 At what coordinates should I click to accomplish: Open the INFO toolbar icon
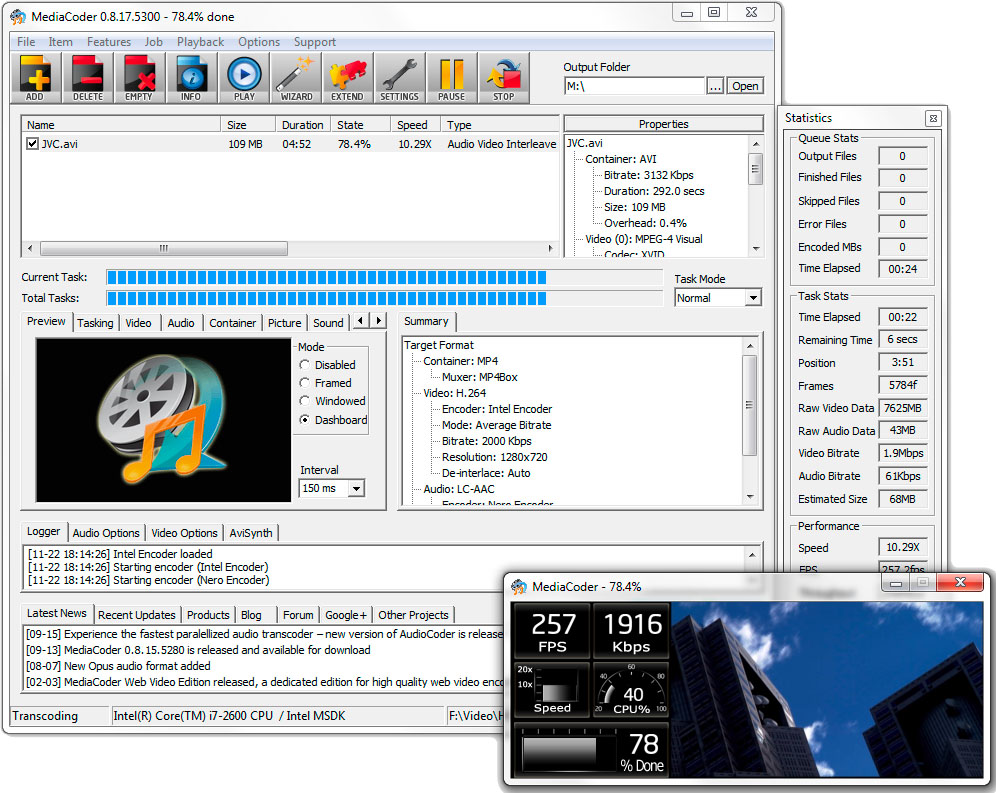point(191,77)
